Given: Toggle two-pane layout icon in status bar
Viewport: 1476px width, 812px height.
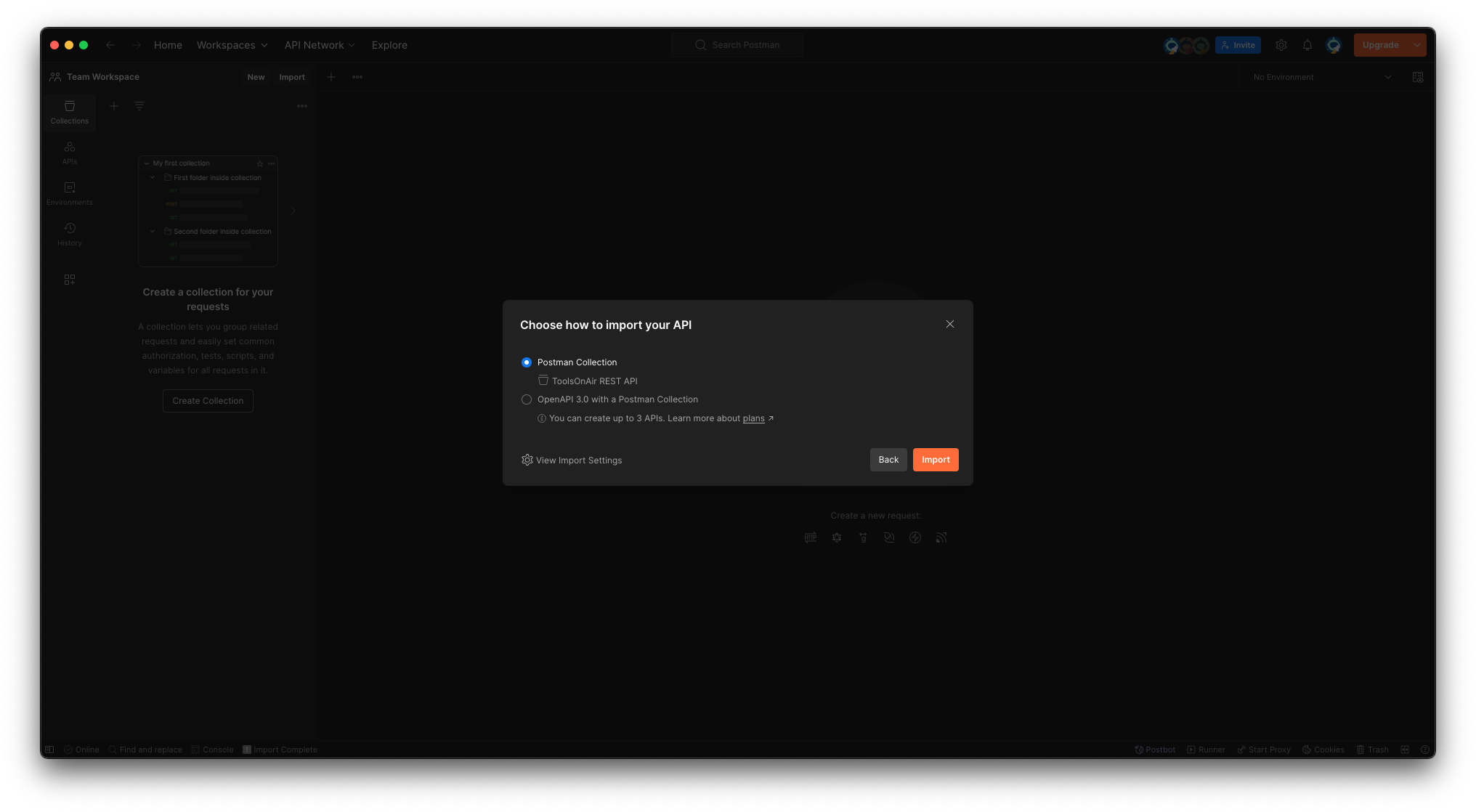Looking at the screenshot, I should 1405,750.
